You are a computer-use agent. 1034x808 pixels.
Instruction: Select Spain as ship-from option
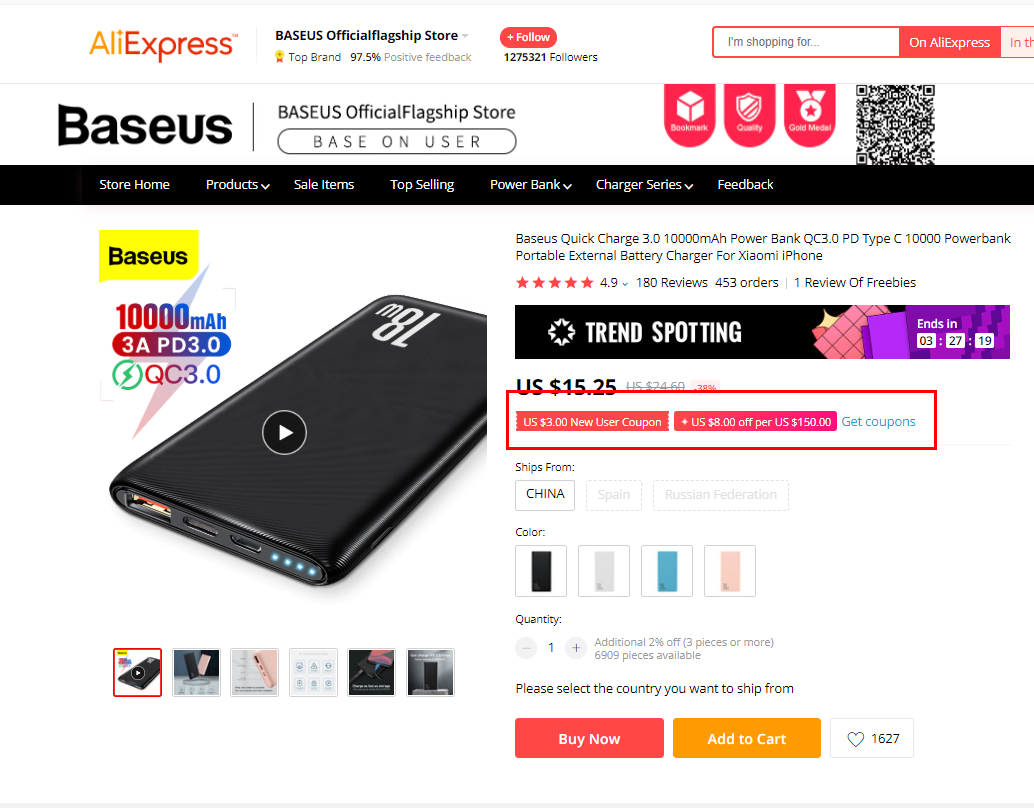[613, 495]
